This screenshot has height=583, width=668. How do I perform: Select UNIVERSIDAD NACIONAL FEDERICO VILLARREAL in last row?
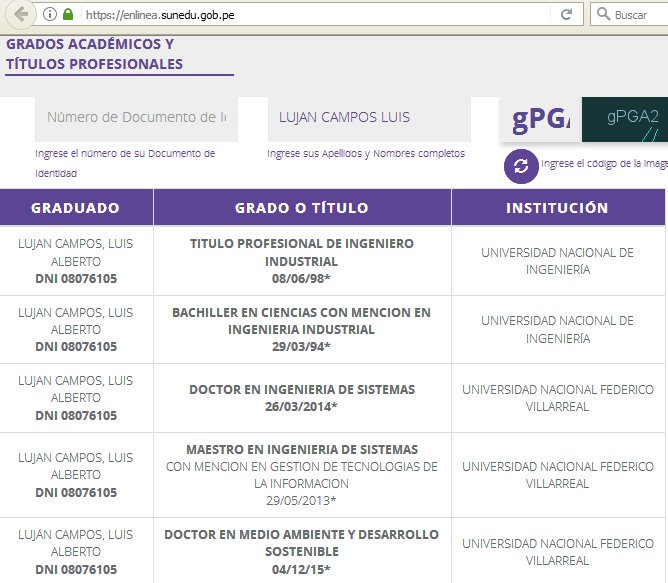(558, 552)
